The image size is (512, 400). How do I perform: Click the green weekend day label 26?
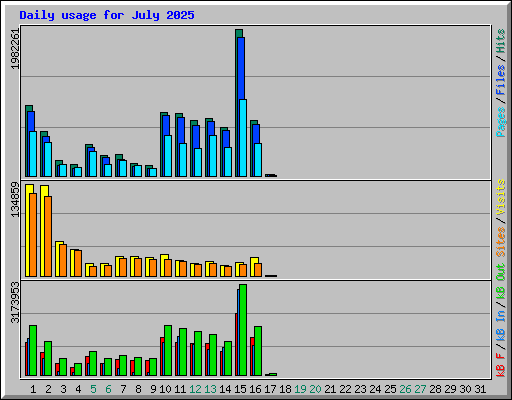click(405, 389)
